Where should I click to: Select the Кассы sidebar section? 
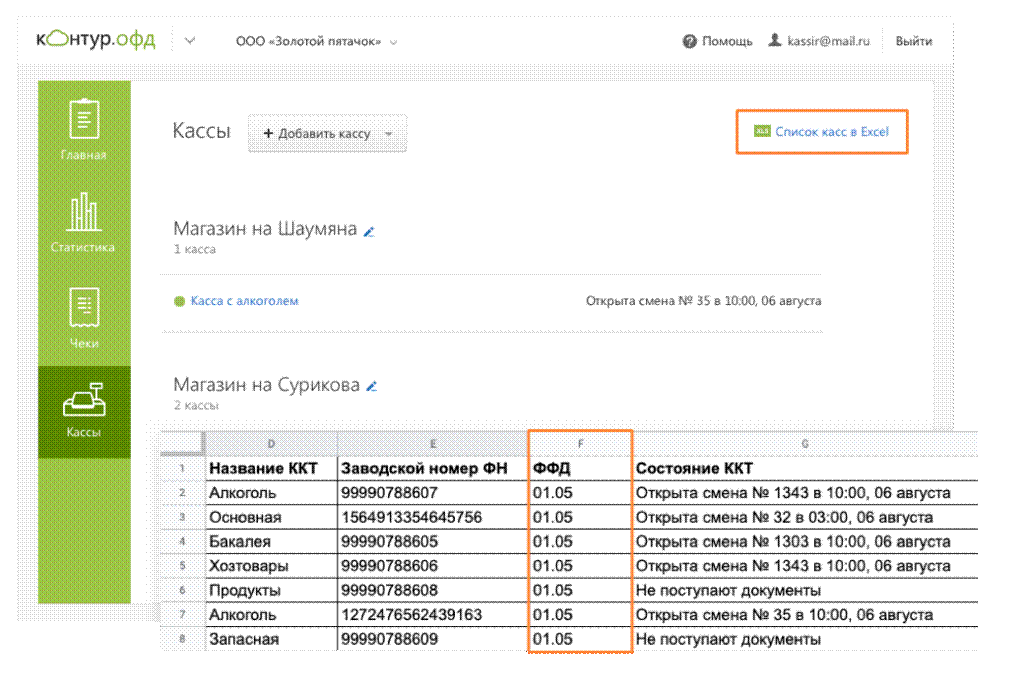click(84, 411)
